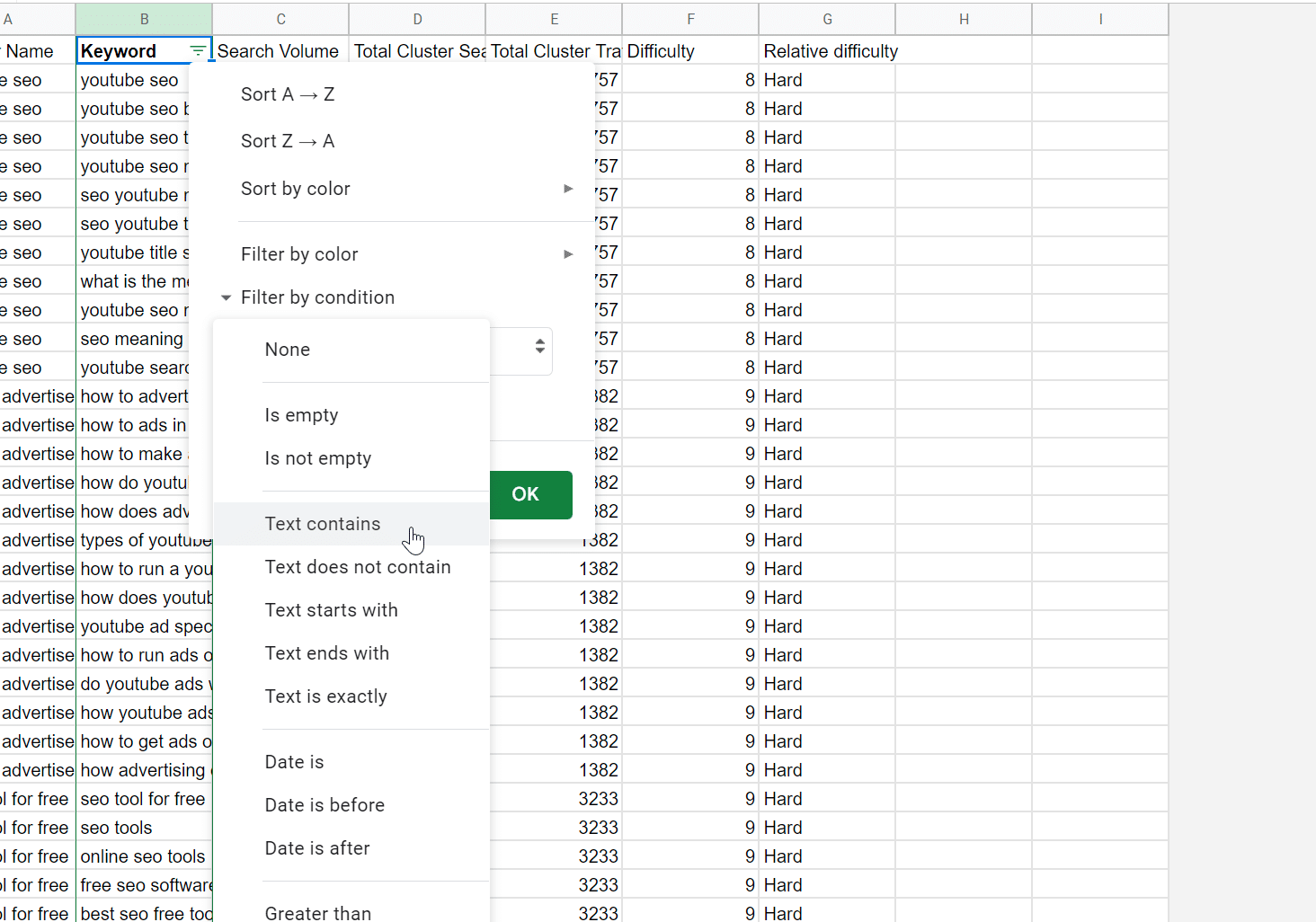Select Text starts with condition
This screenshot has height=922, width=1316.
(x=351, y=610)
